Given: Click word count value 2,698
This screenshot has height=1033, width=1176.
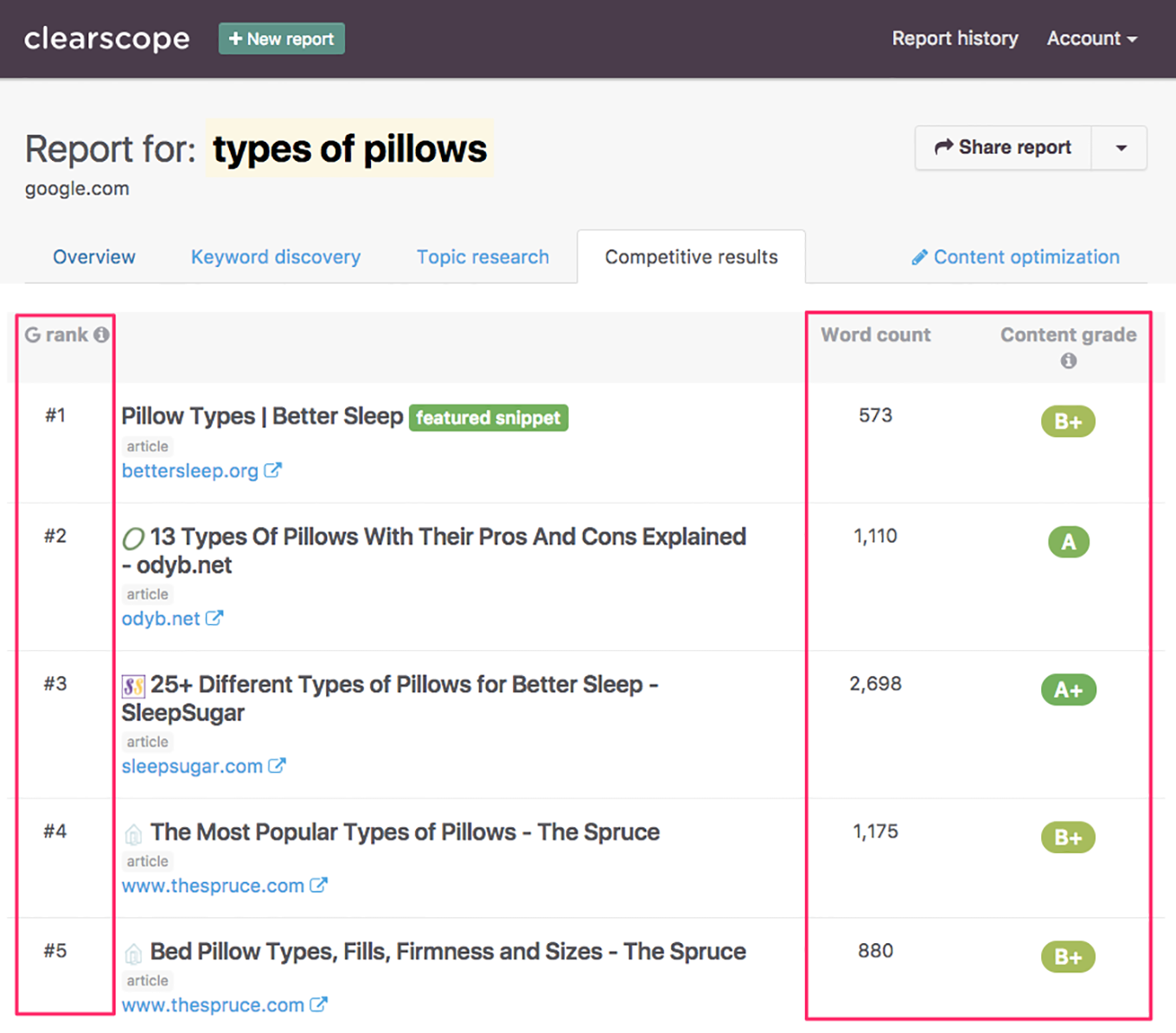Looking at the screenshot, I should 875,684.
